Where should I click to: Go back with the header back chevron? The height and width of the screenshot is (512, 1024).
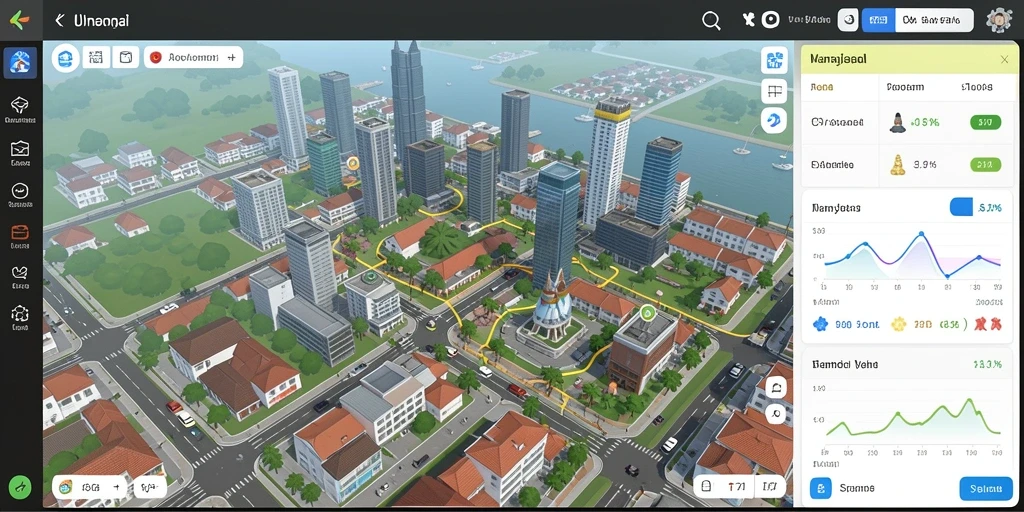point(59,21)
